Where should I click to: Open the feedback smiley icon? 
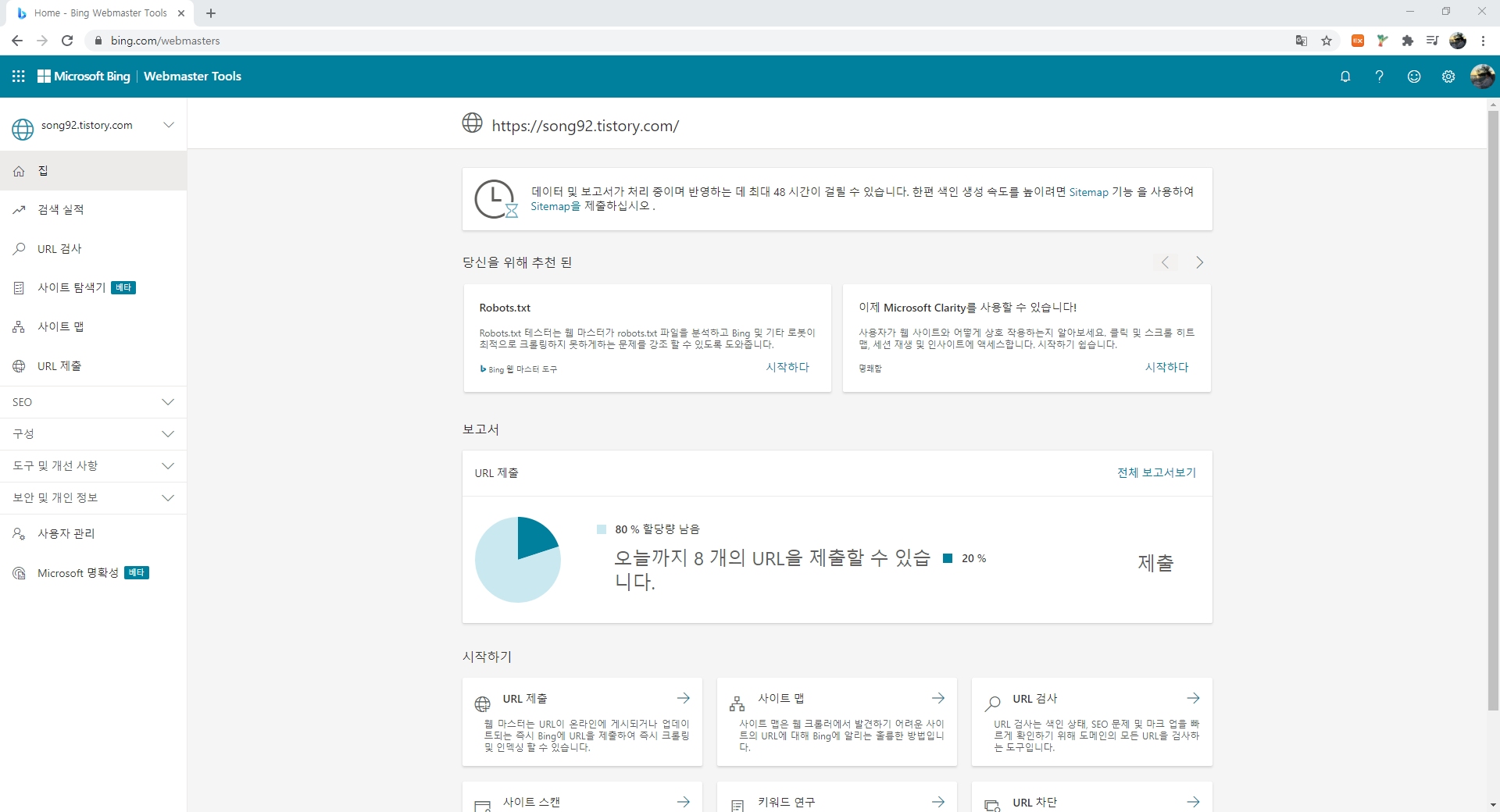point(1414,77)
